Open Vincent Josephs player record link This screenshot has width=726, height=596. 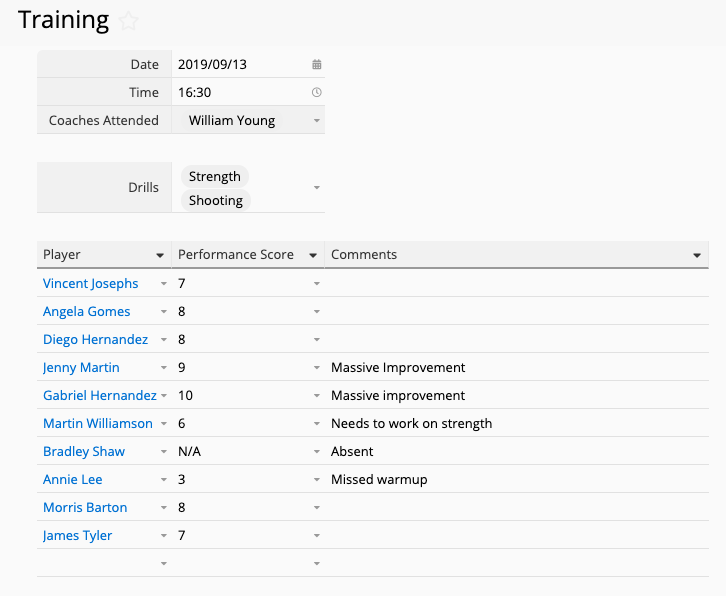91,284
